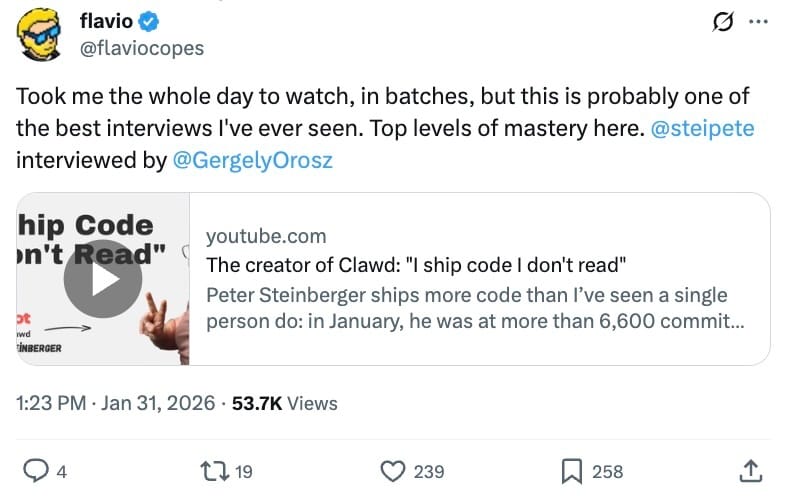Open the @GergelyOrosz mention link
Screen dimensions: 791x496
[x=252, y=159]
